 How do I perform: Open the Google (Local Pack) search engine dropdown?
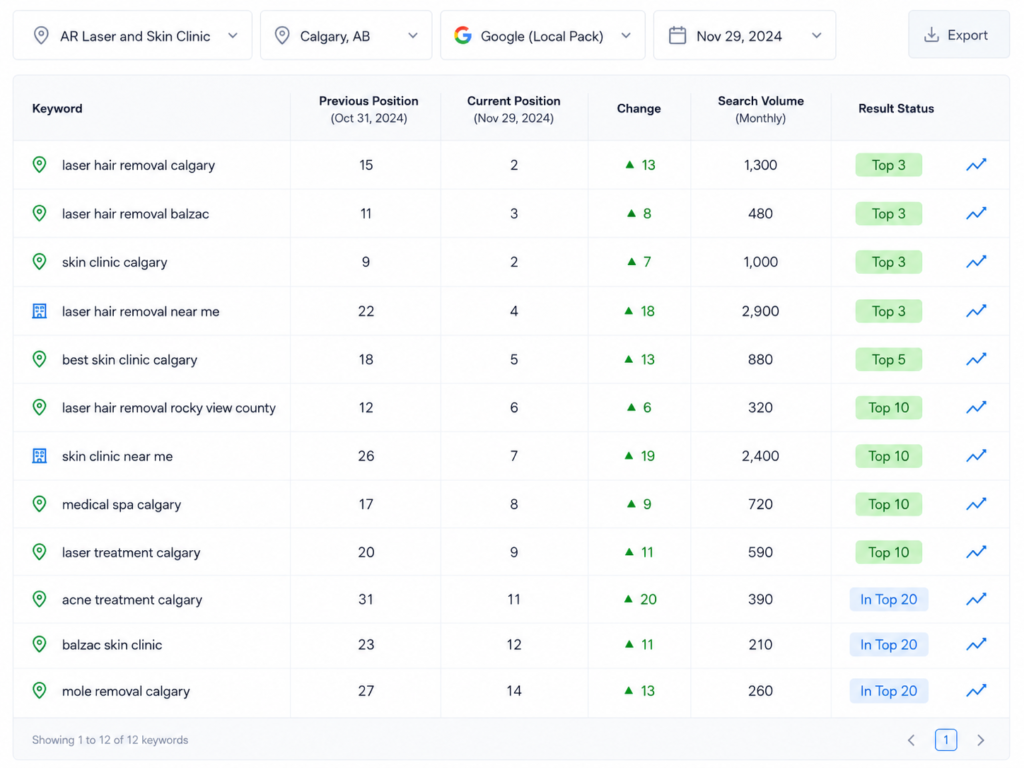tap(543, 35)
